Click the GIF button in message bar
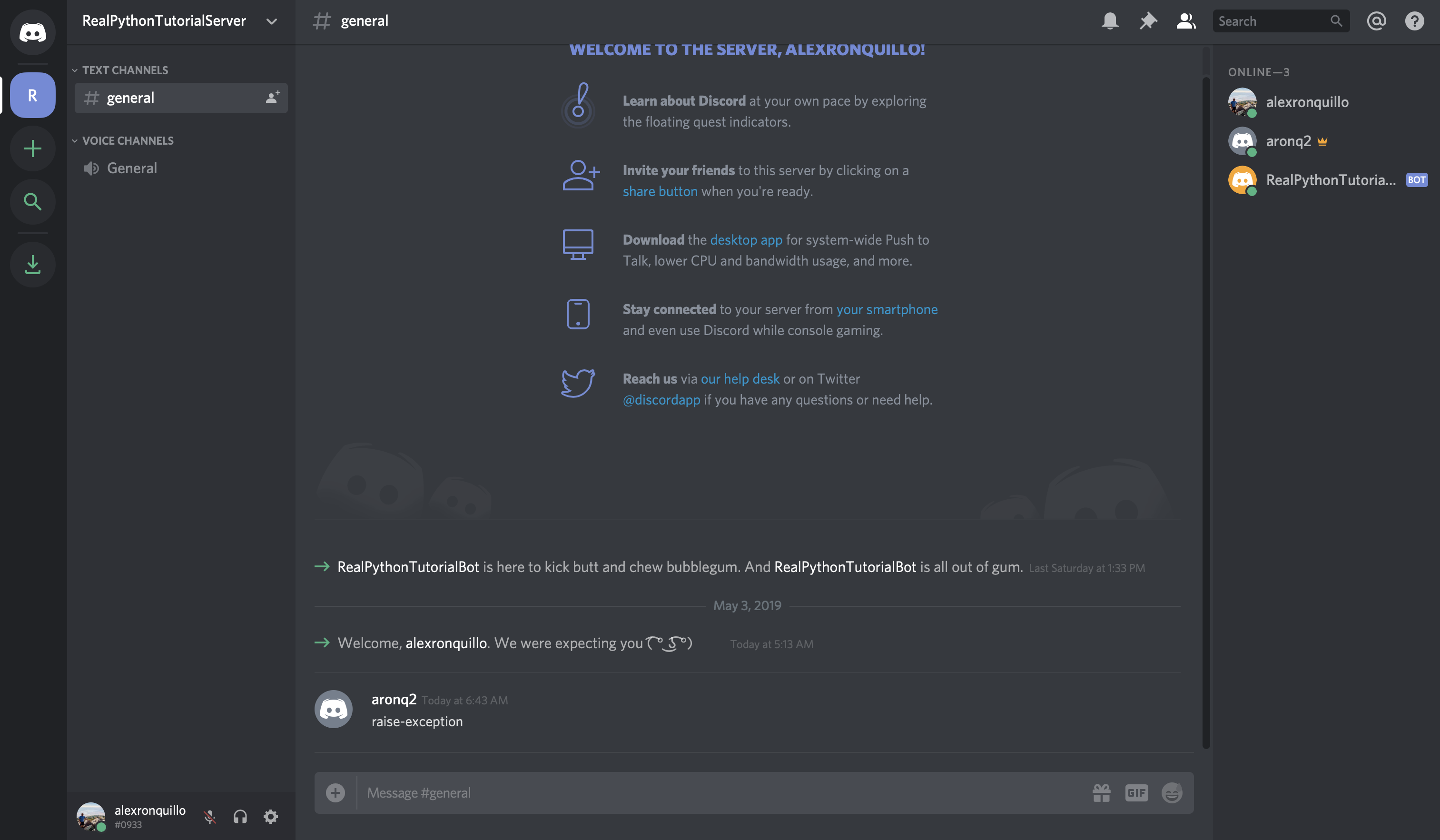 (1136, 791)
